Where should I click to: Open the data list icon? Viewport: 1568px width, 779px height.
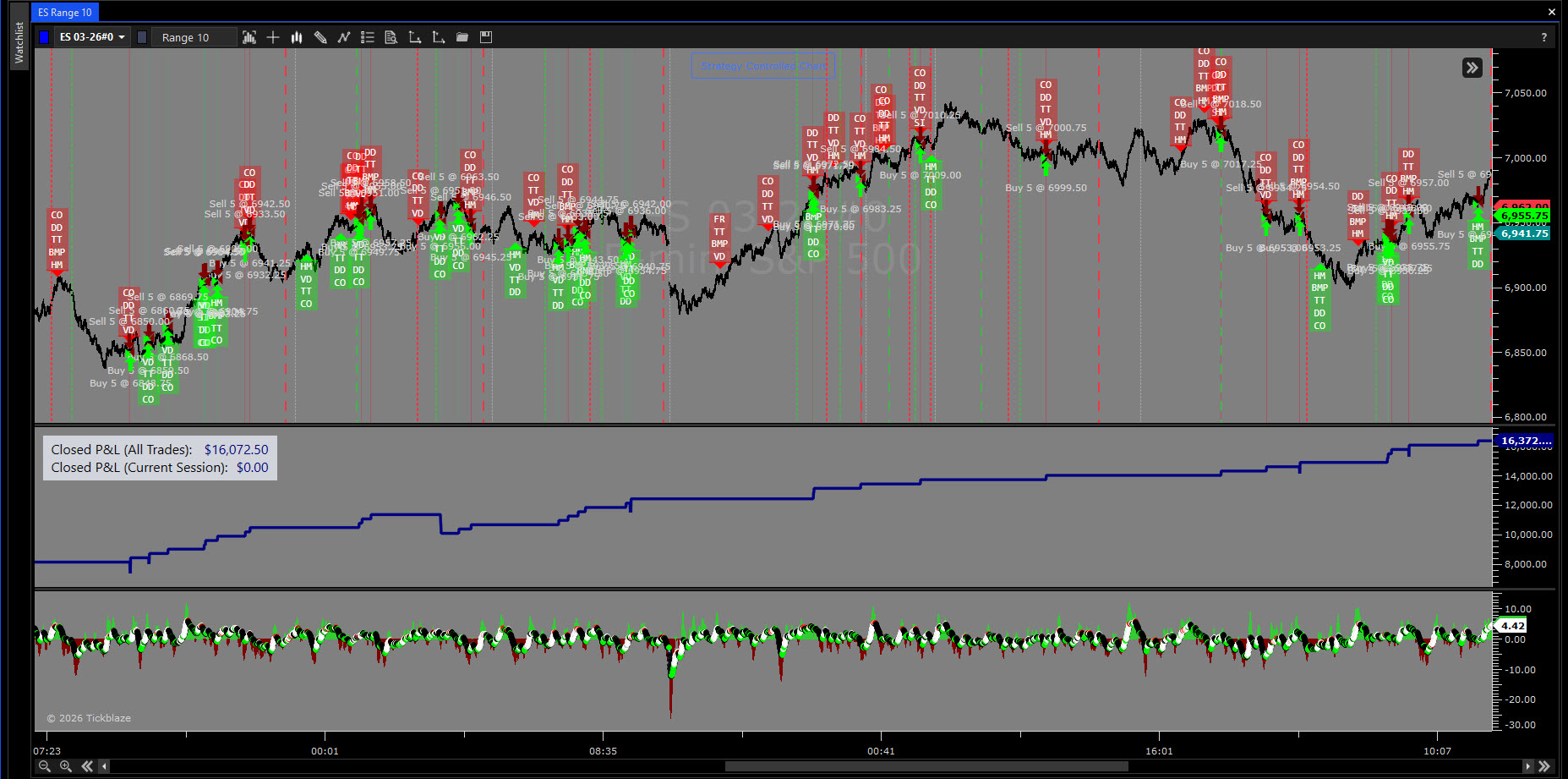tap(368, 37)
